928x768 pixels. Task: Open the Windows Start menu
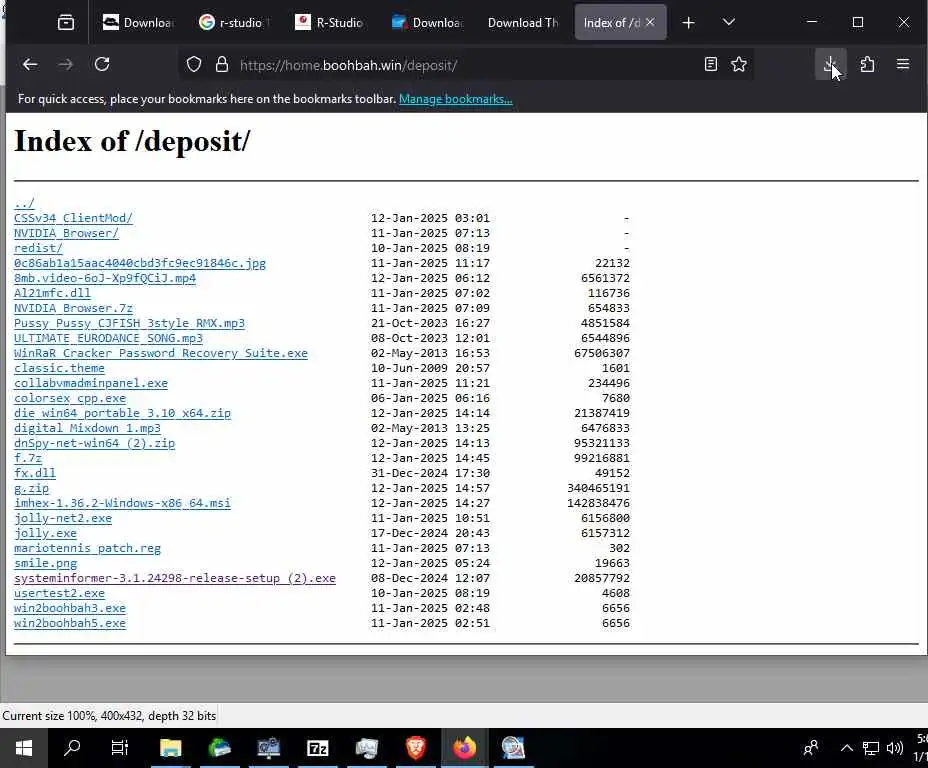[x=24, y=748]
